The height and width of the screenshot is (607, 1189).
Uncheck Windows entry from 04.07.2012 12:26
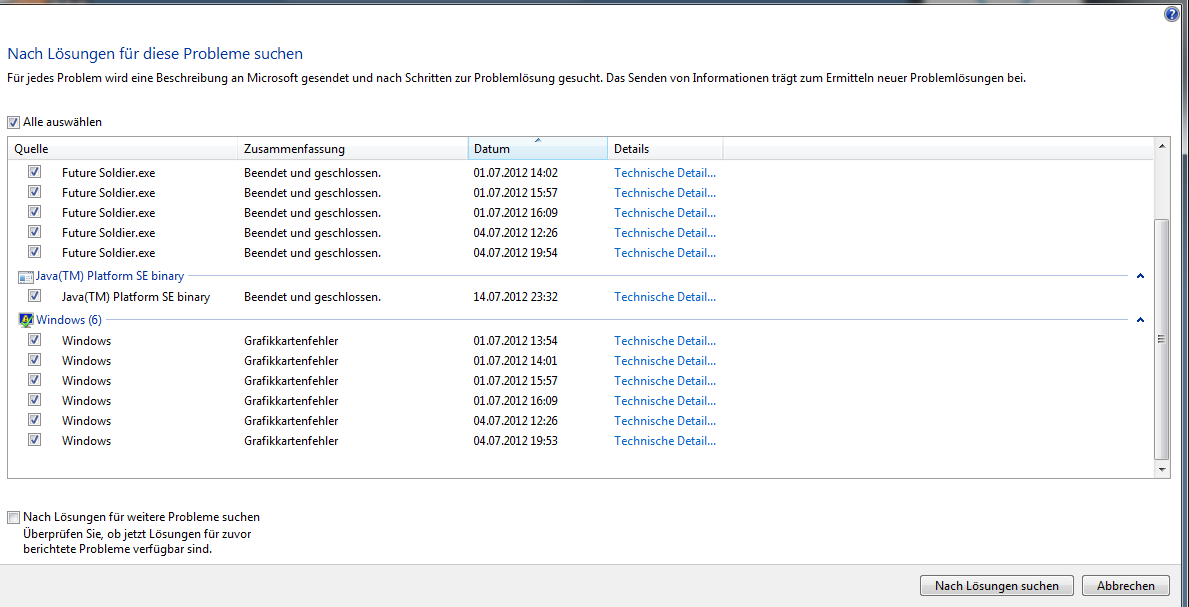(x=34, y=420)
